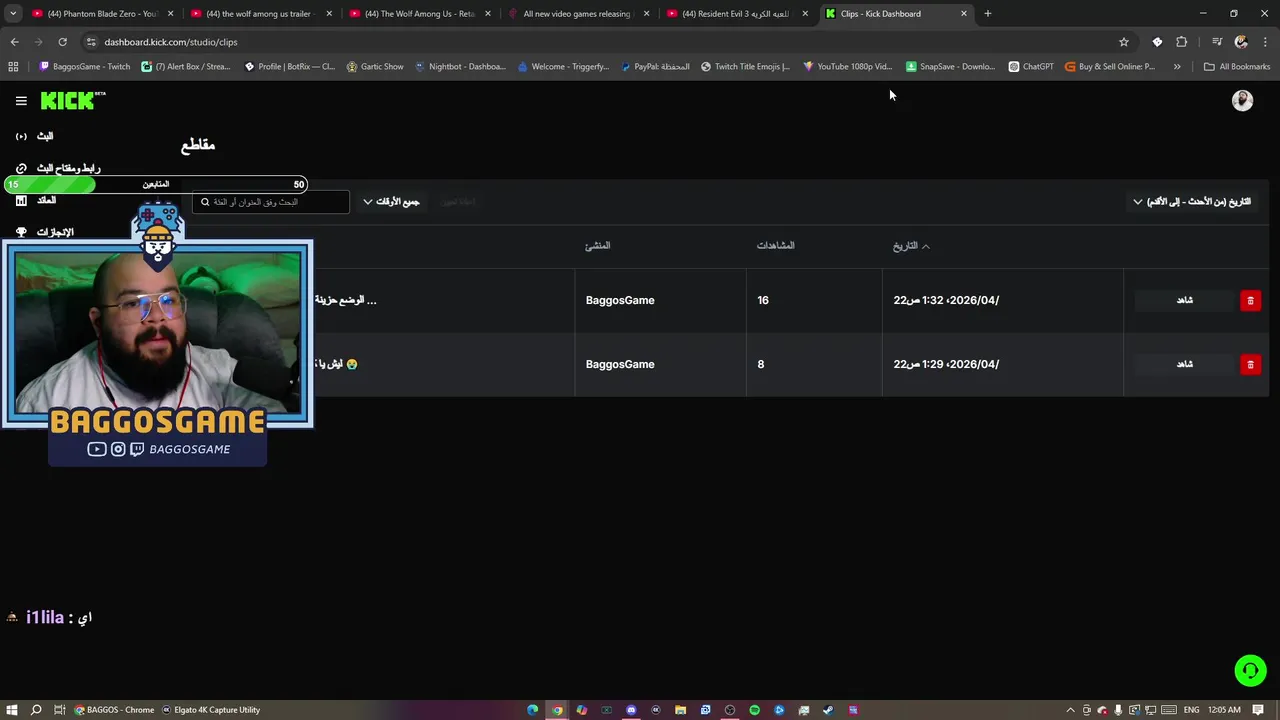Image resolution: width=1280 pixels, height=720 pixels.
Task: Click the KICK logo
Action: coord(73,100)
